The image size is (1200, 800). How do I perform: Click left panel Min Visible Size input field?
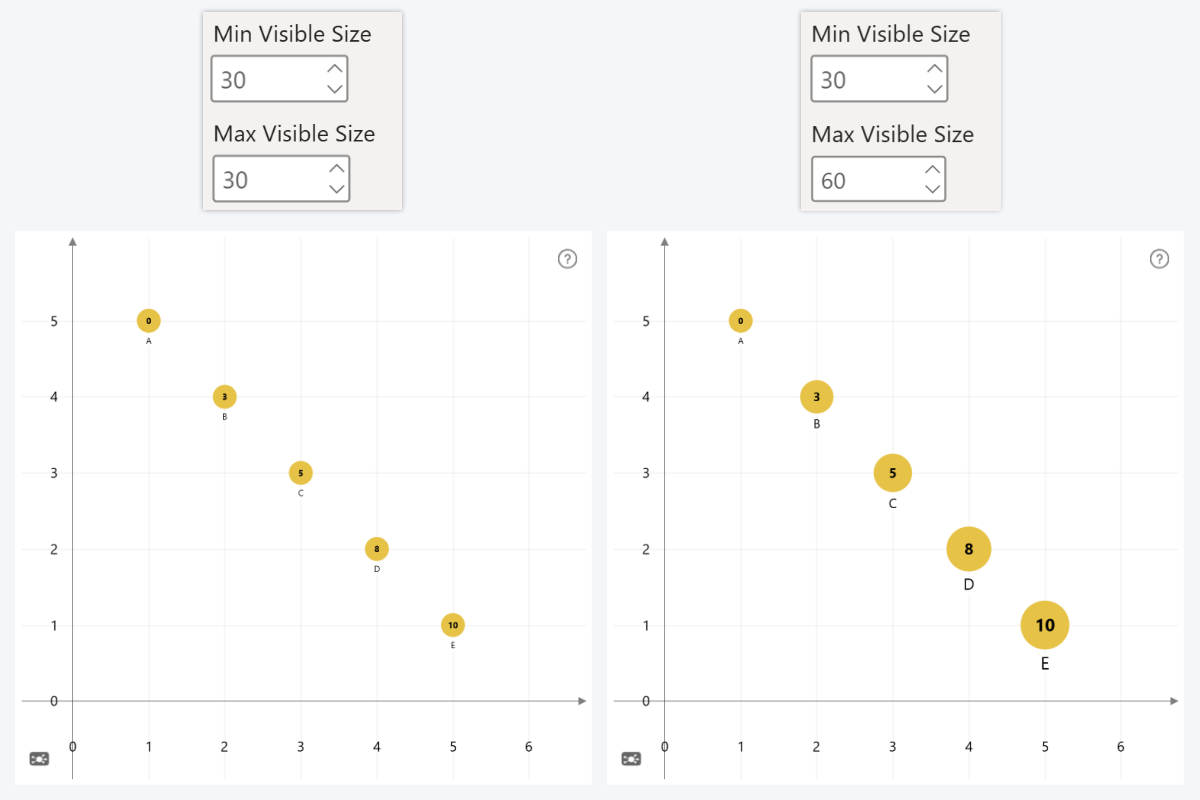pos(265,80)
